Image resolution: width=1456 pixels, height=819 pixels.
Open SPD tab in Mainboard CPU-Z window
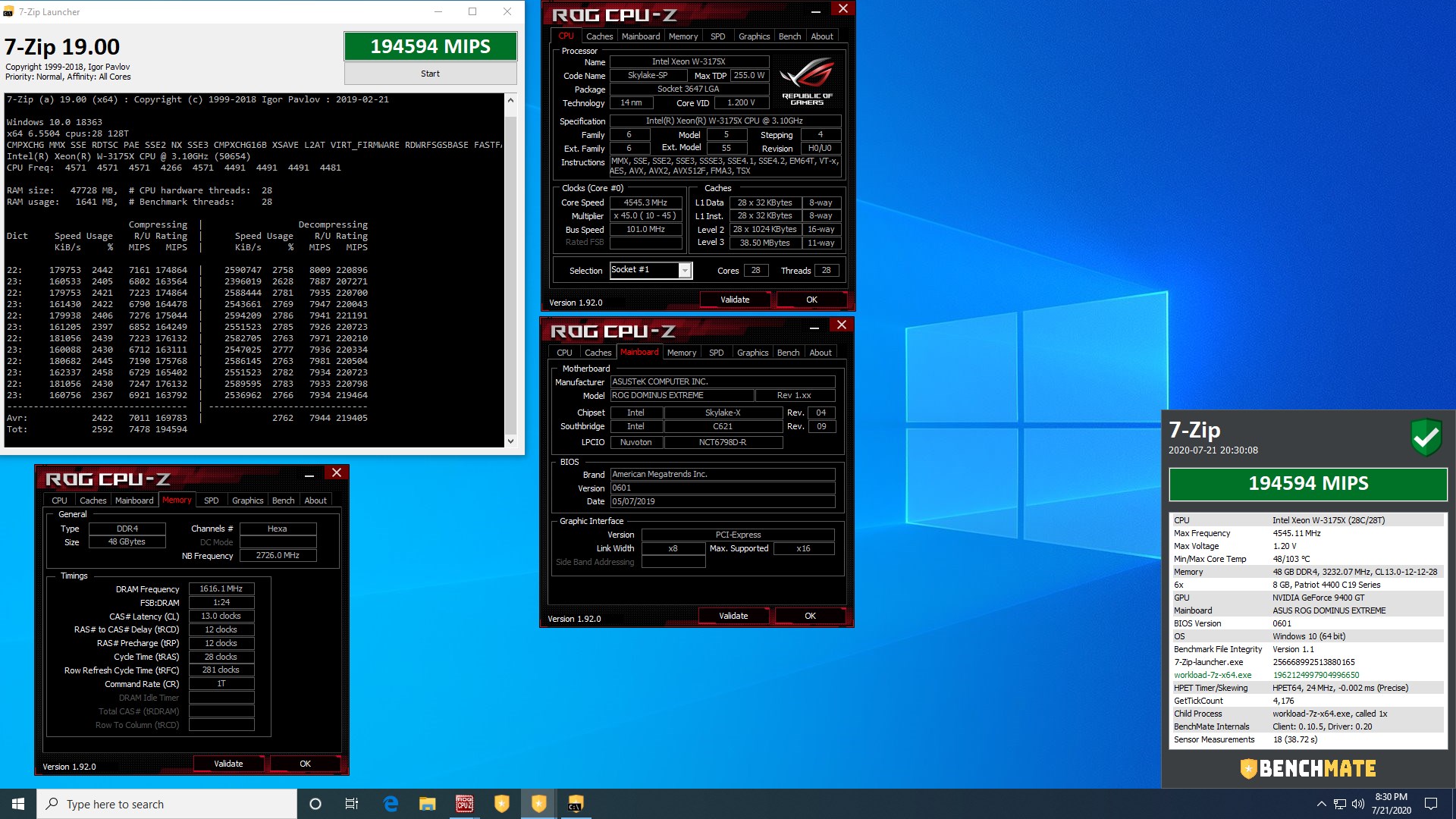pos(716,353)
